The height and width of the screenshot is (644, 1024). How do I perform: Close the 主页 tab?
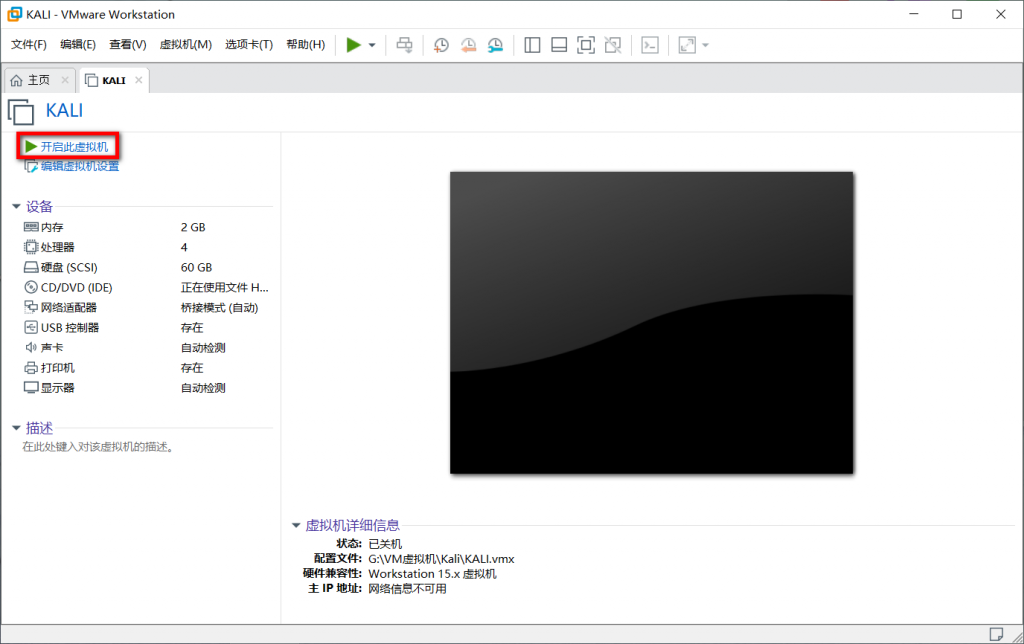point(65,80)
